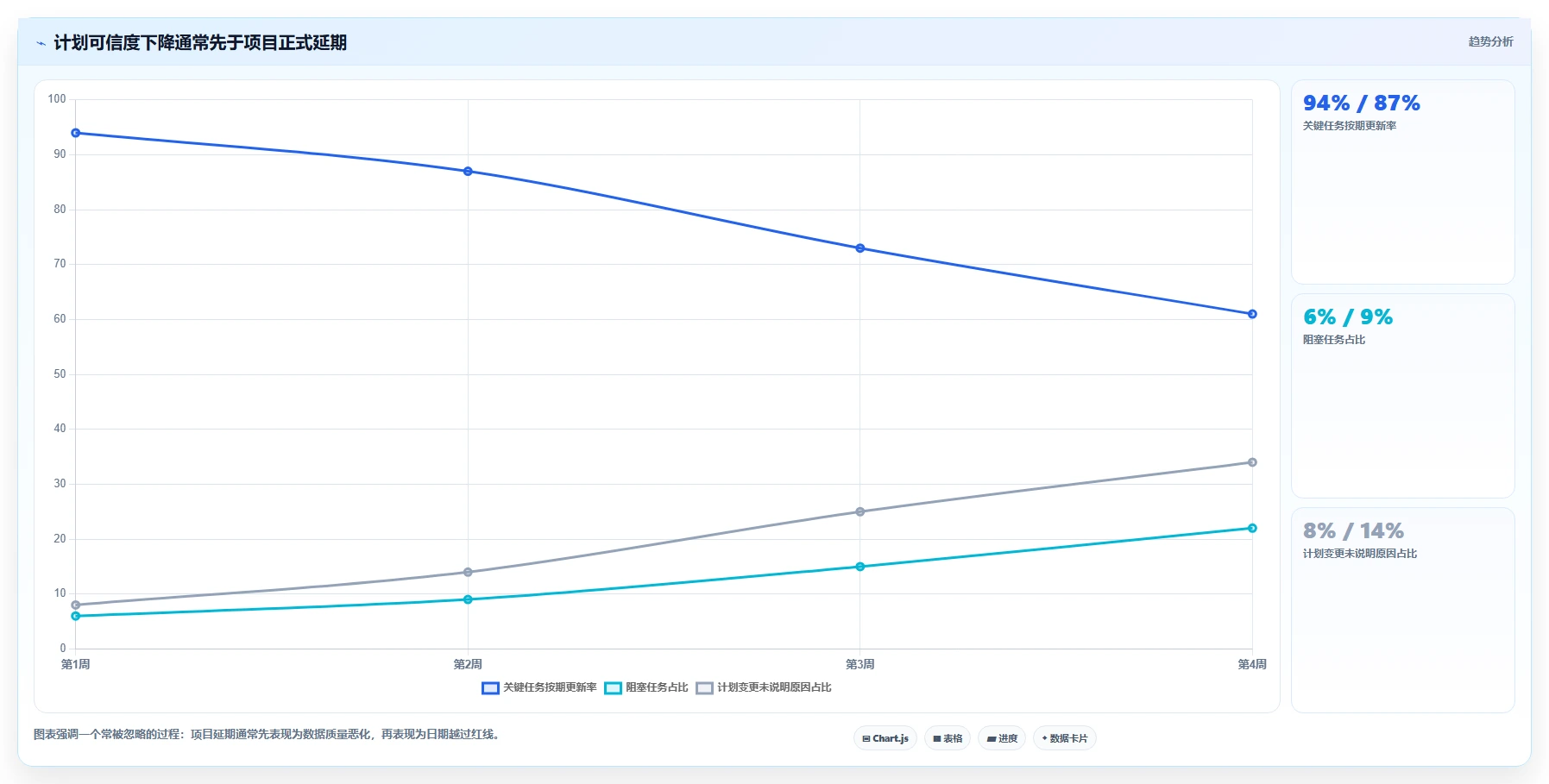Viewport: 1549px width, 784px height.
Task: Click the 50 y-axis tick label
Action: coord(60,374)
